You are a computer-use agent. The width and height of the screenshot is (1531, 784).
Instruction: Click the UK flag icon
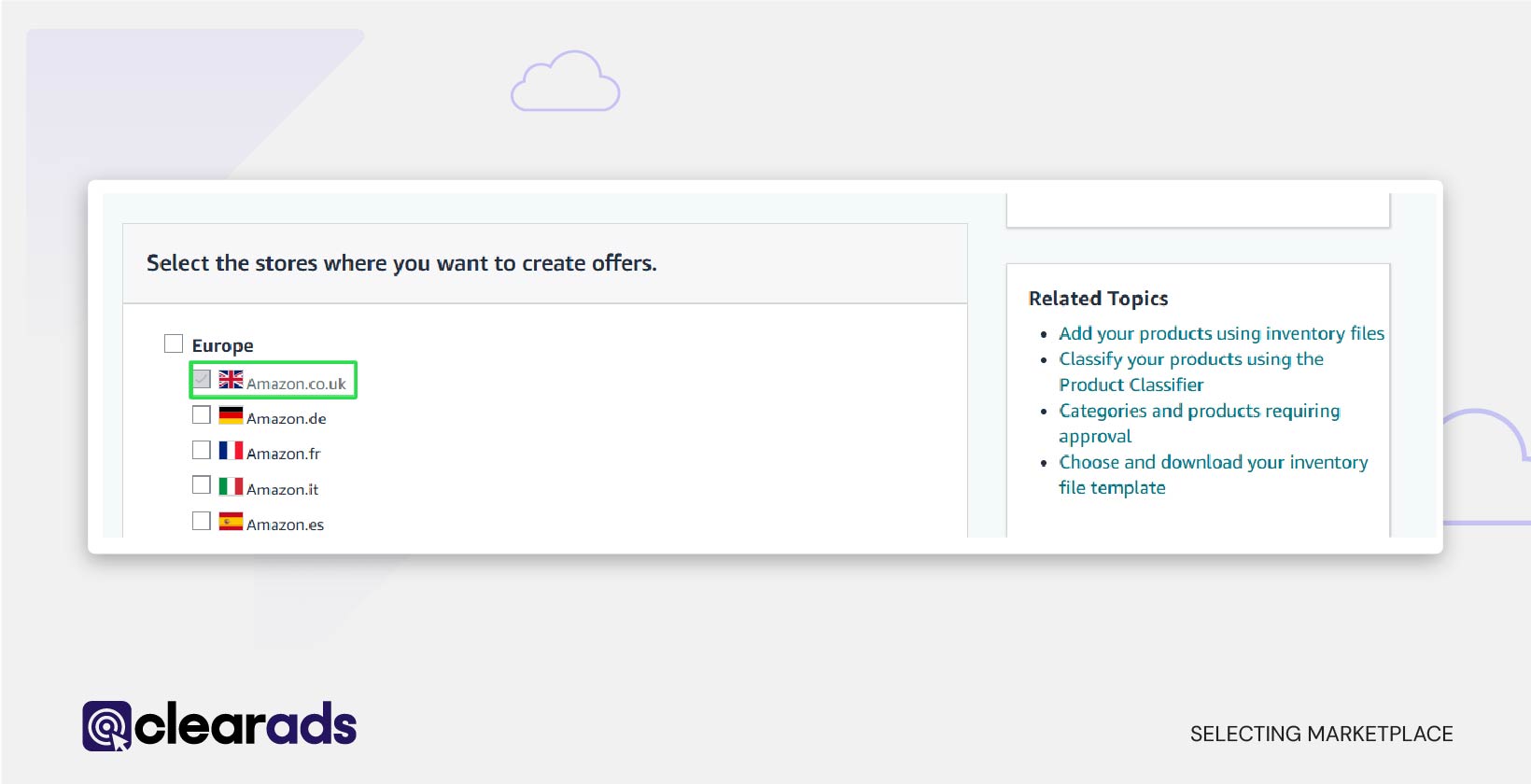point(231,379)
